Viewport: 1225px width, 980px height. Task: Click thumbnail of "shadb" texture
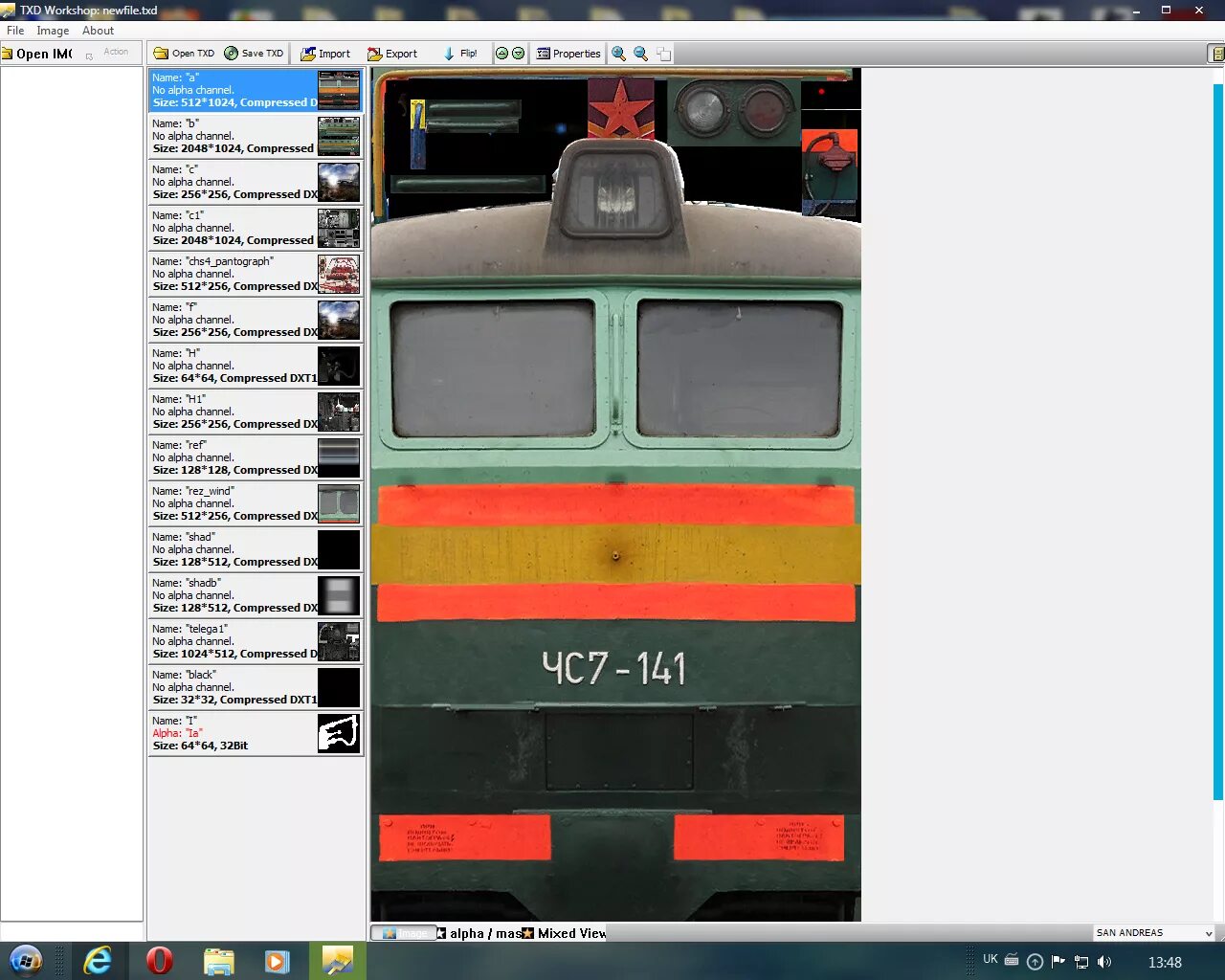(x=339, y=595)
